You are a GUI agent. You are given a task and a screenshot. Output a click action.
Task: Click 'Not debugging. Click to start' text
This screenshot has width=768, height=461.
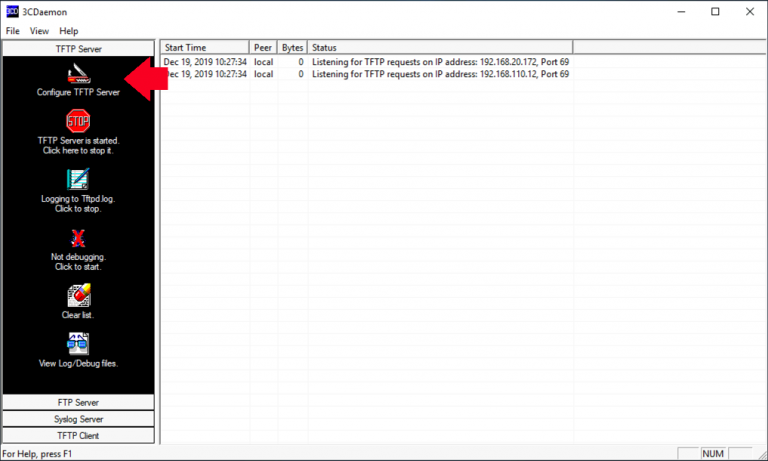click(78, 262)
